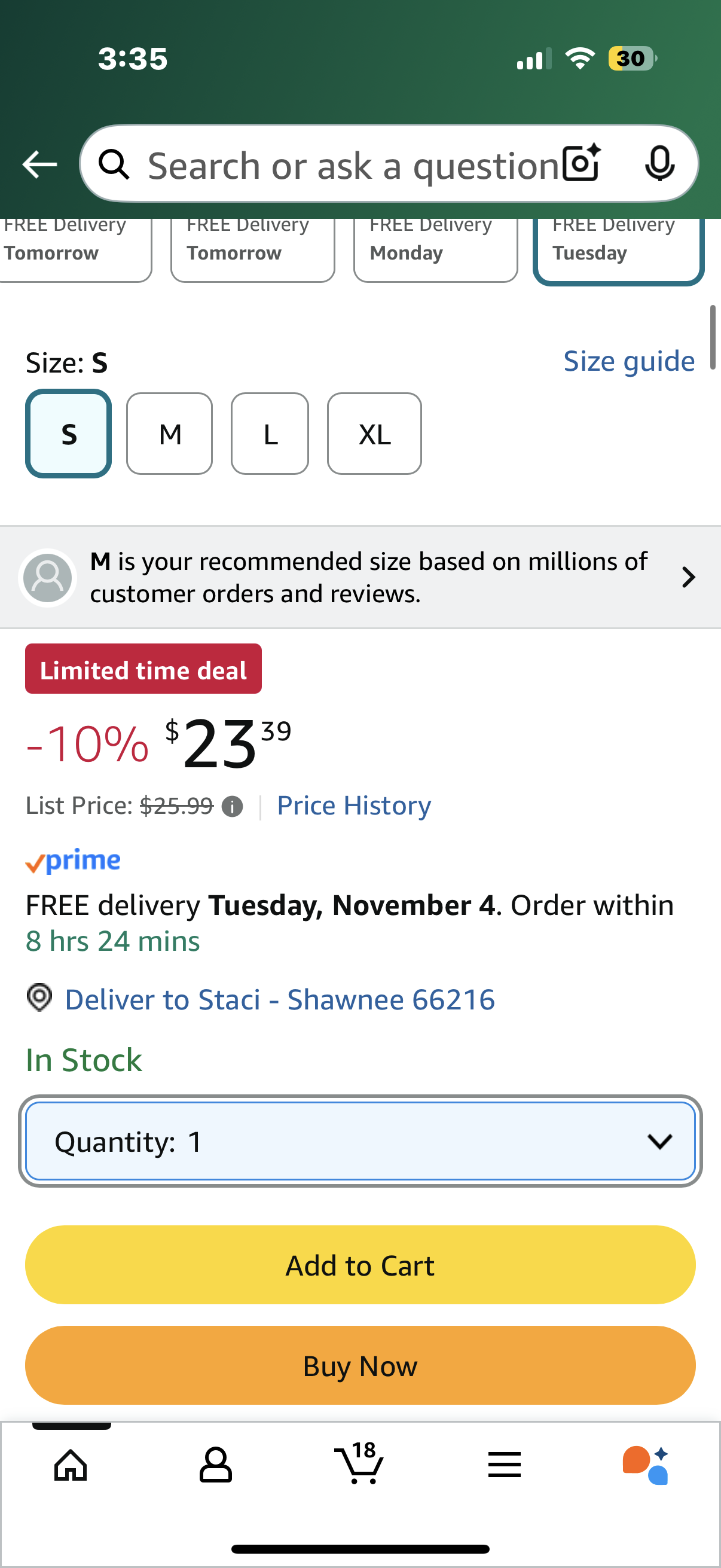
Task: Open the Price History link
Action: pyautogui.click(x=354, y=806)
